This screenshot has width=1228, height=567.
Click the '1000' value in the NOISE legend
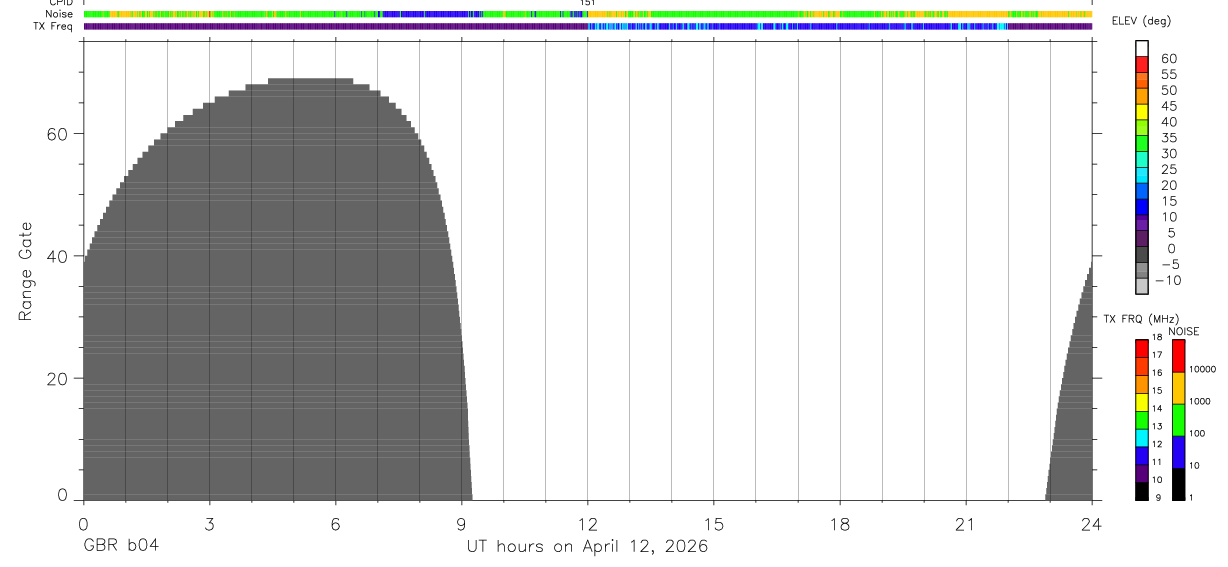coord(1199,401)
